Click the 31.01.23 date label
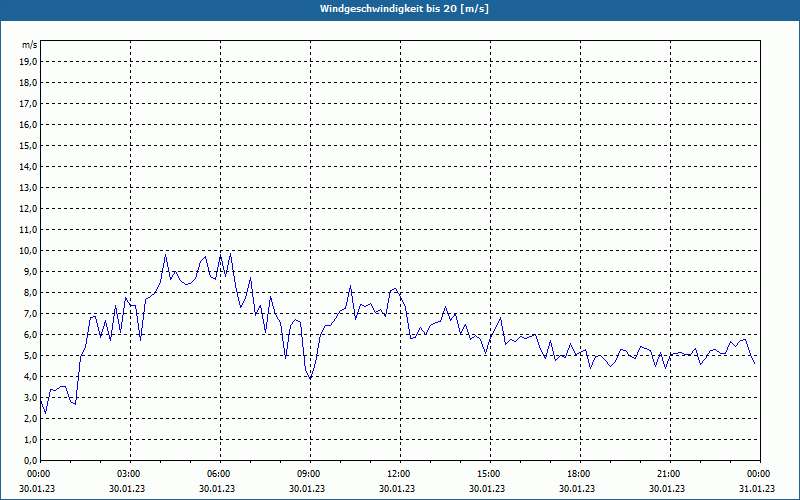This screenshot has height=500, width=800. click(x=757, y=488)
